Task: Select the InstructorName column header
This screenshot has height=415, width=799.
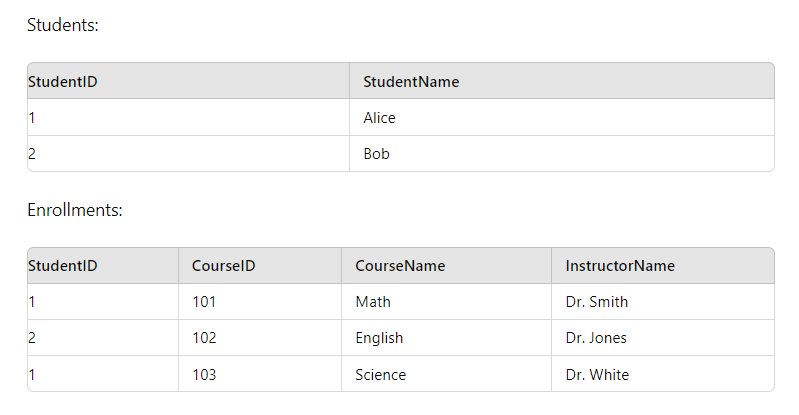Action: point(620,266)
